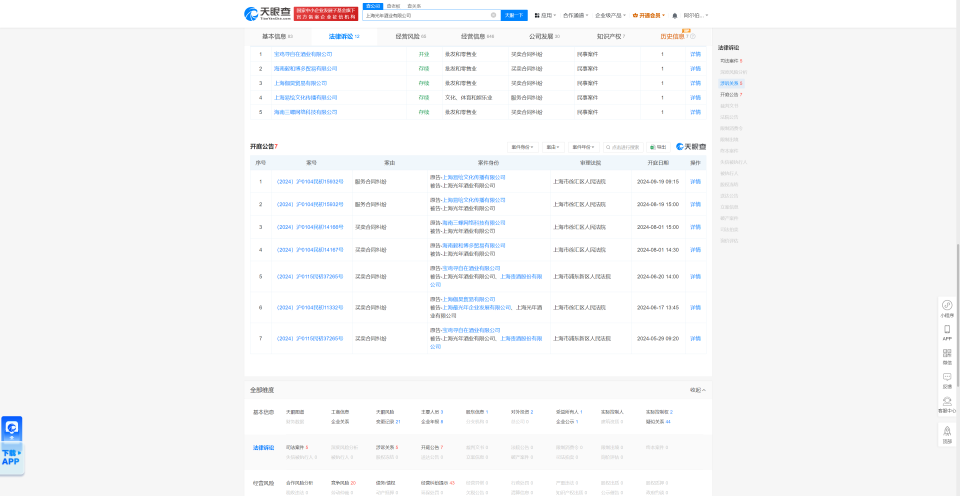
Task: Open the 案由 filter dropdown
Action: 553,147
